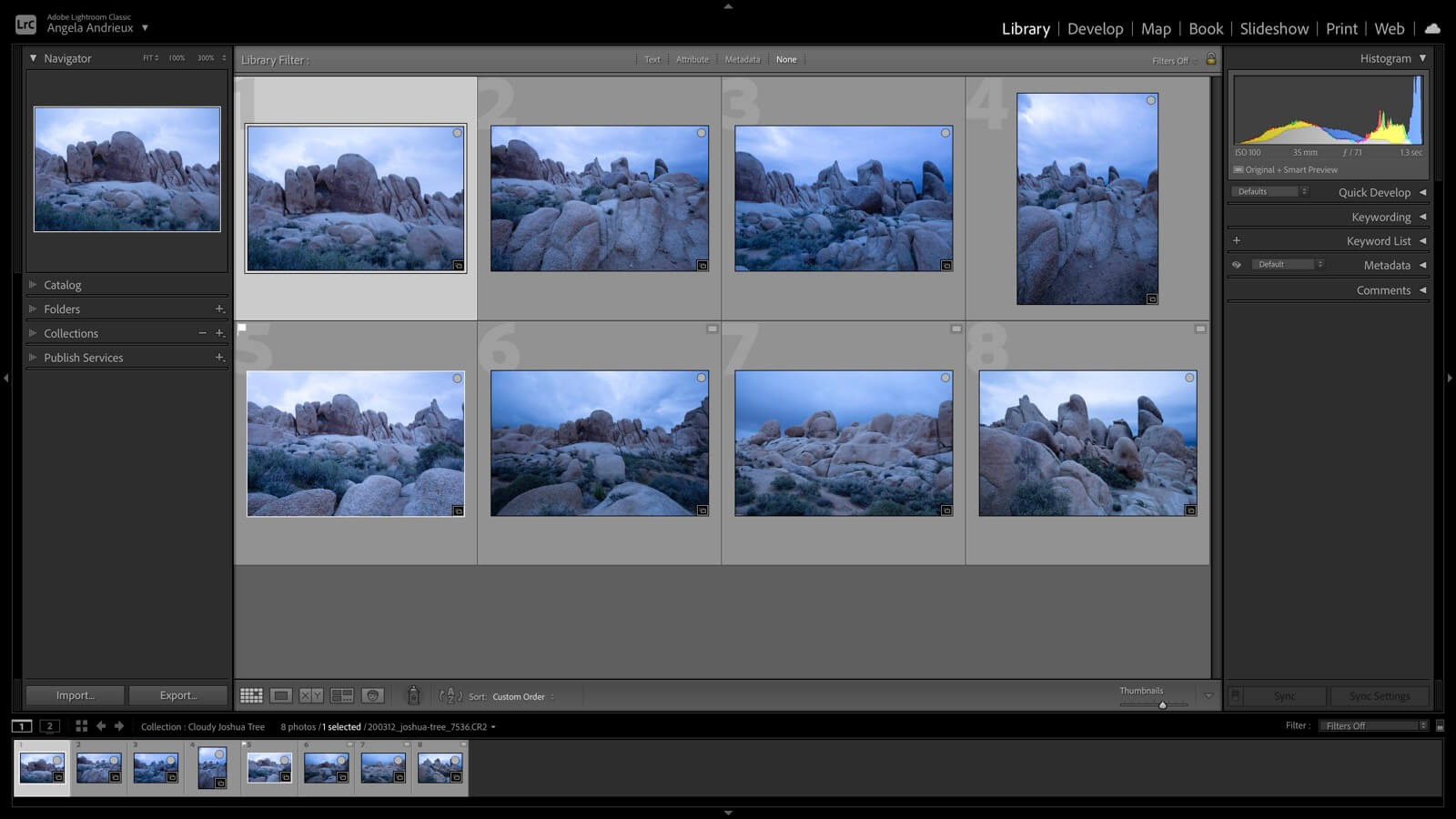Expand the Catalog panel

(x=62, y=285)
